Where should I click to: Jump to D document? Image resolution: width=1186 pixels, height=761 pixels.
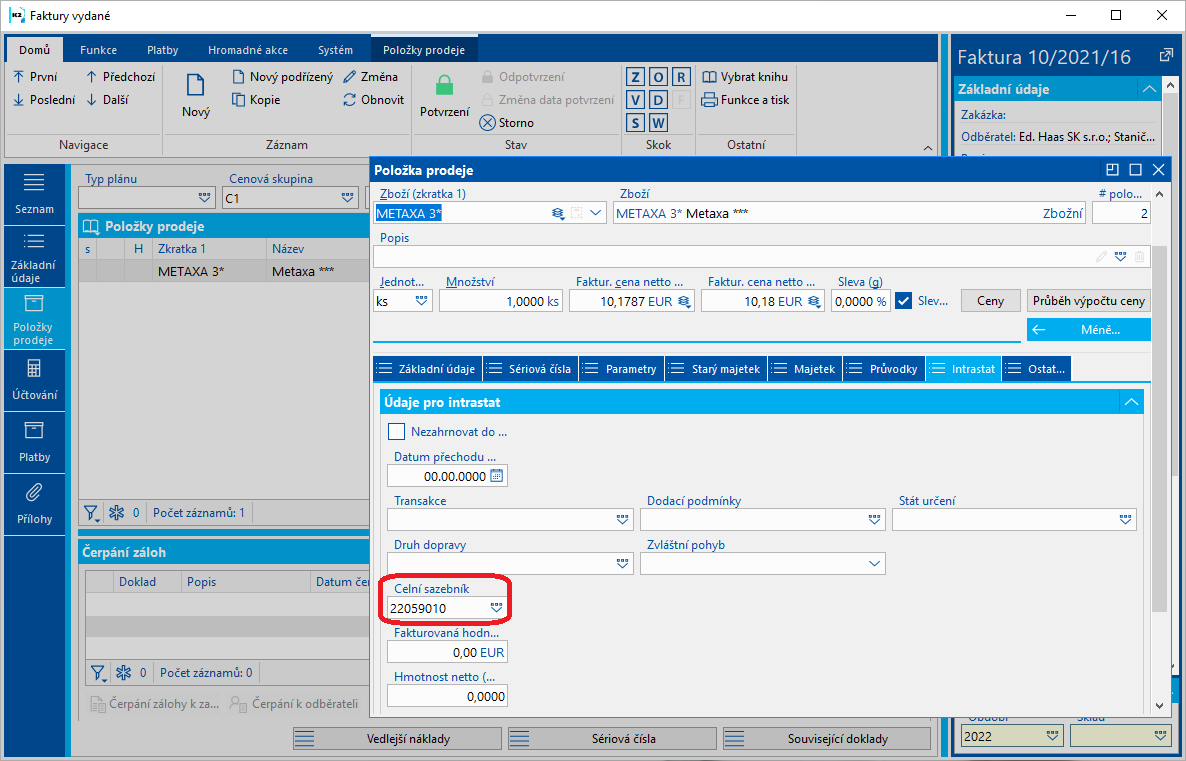658,100
